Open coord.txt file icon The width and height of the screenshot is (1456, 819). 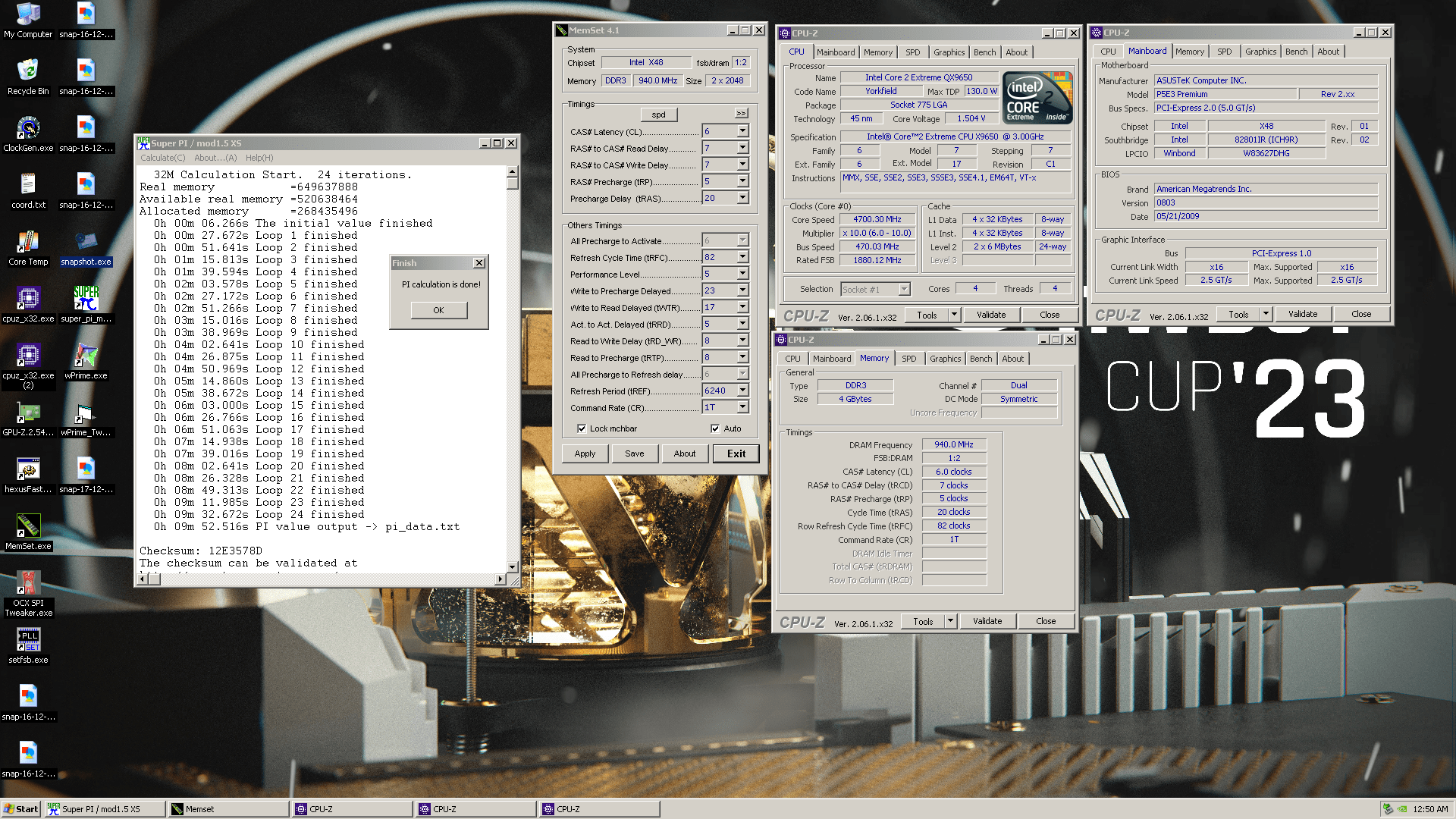pyautogui.click(x=28, y=191)
